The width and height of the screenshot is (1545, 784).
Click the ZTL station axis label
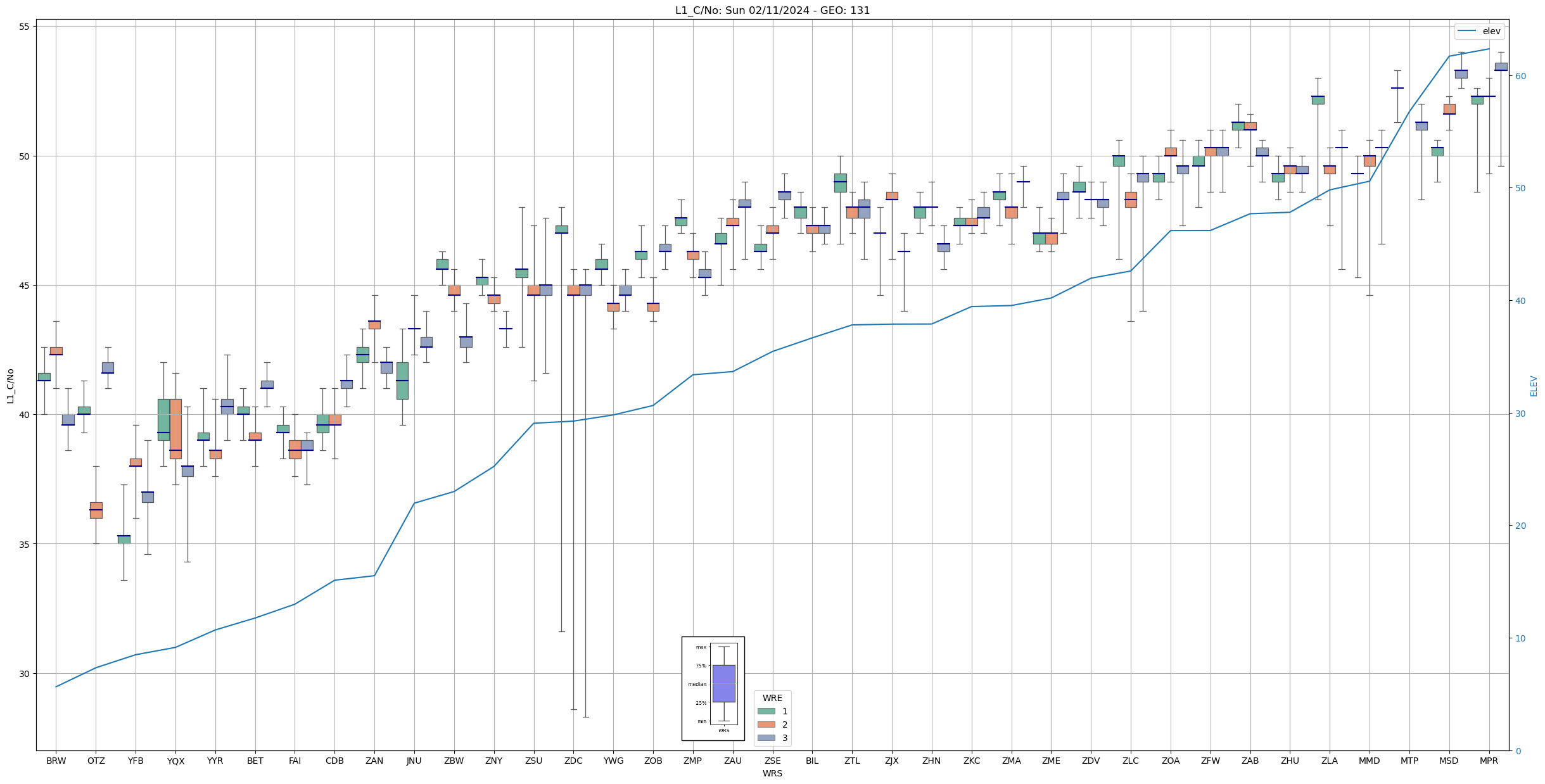coord(852,761)
